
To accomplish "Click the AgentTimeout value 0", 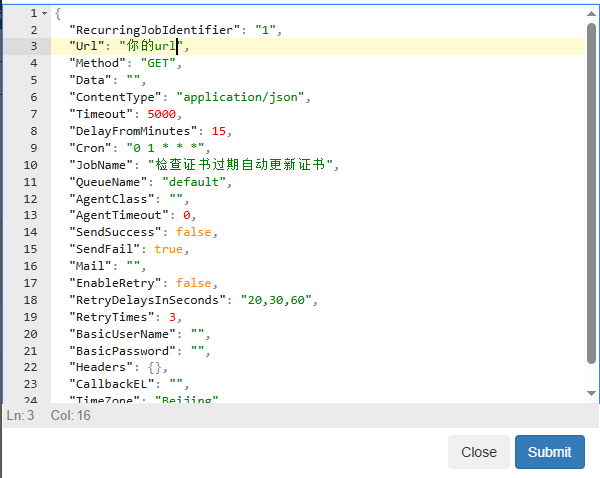I will (x=186, y=215).
